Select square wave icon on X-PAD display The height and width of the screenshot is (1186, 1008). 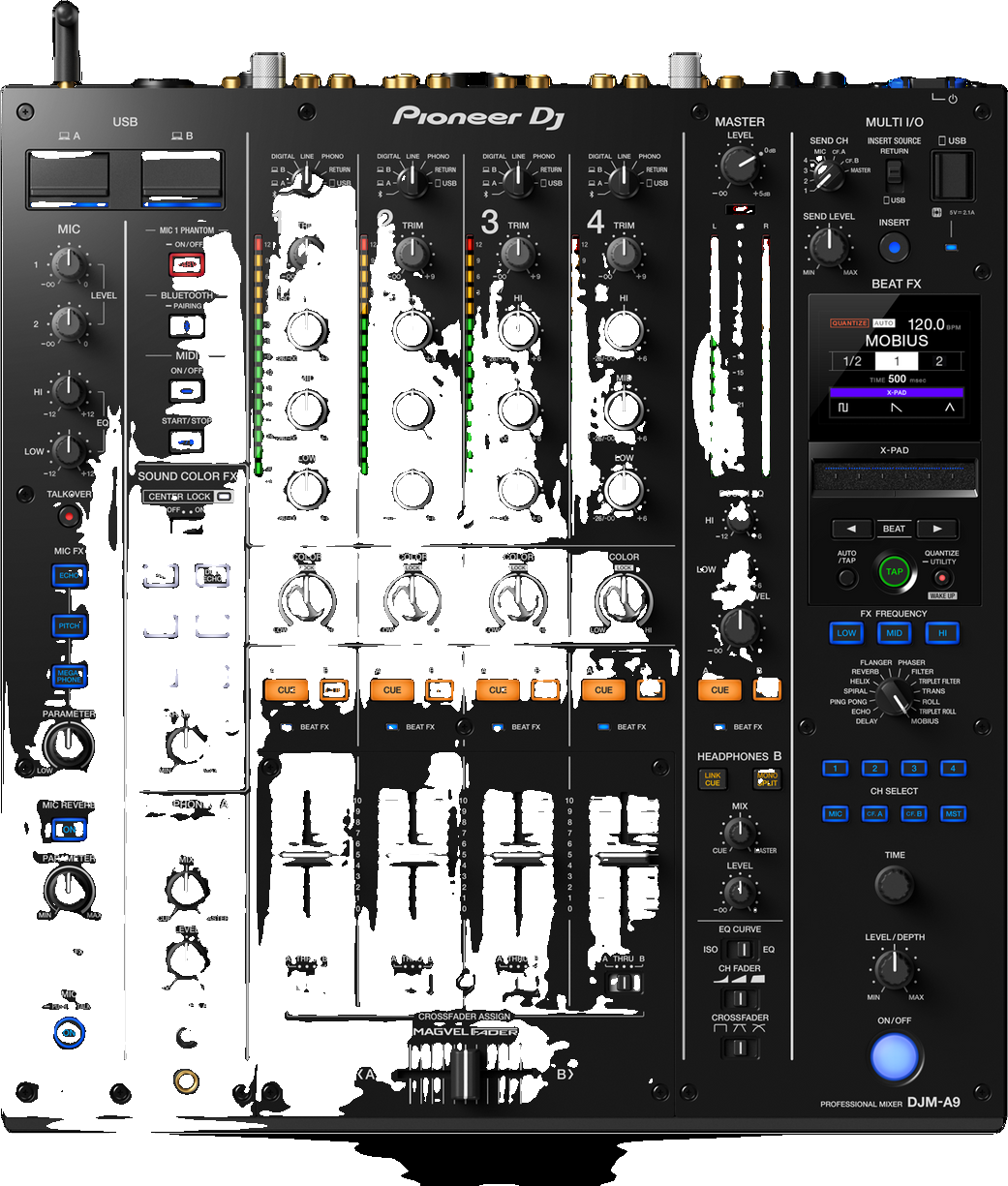coord(841,409)
